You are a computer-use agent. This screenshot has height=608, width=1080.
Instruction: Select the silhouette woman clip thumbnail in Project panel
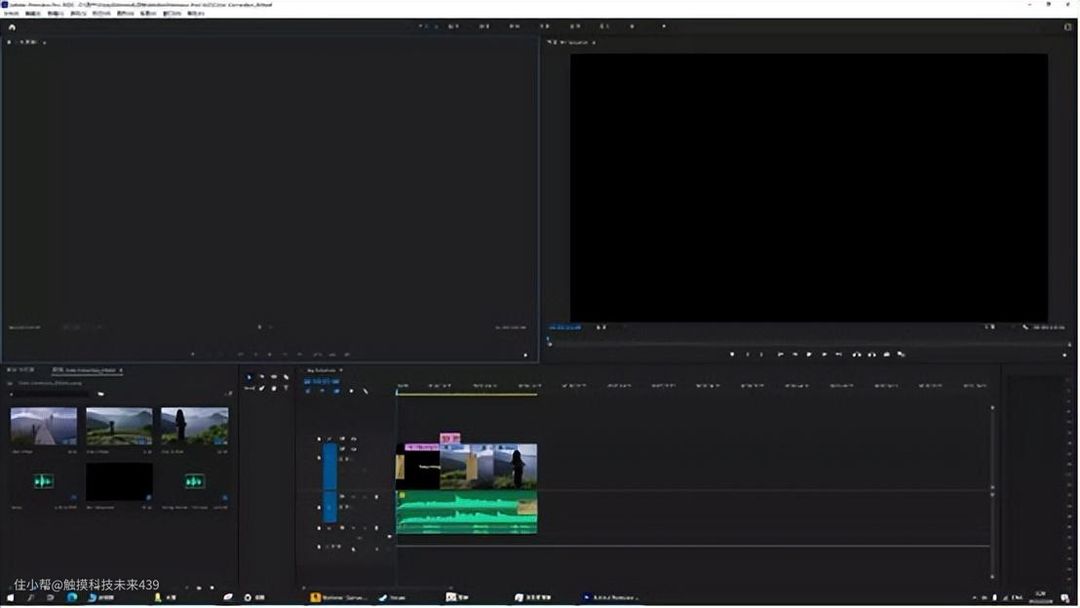click(x=194, y=426)
